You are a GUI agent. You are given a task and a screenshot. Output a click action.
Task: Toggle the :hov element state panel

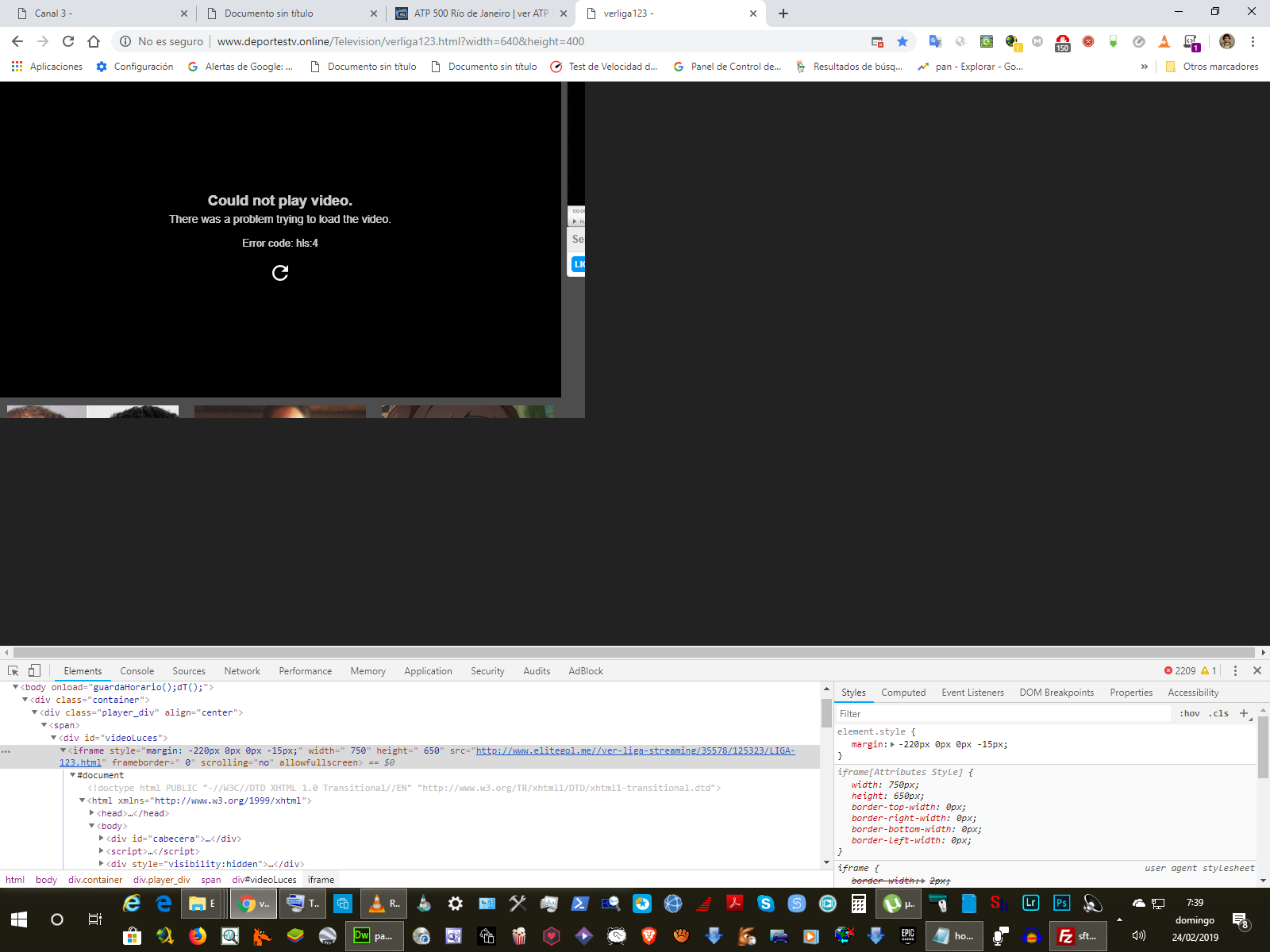point(1189,713)
